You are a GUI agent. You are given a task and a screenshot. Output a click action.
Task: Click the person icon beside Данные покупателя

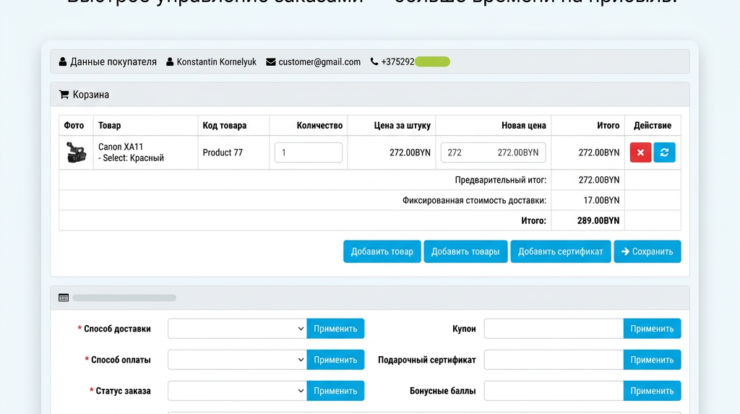[x=63, y=62]
